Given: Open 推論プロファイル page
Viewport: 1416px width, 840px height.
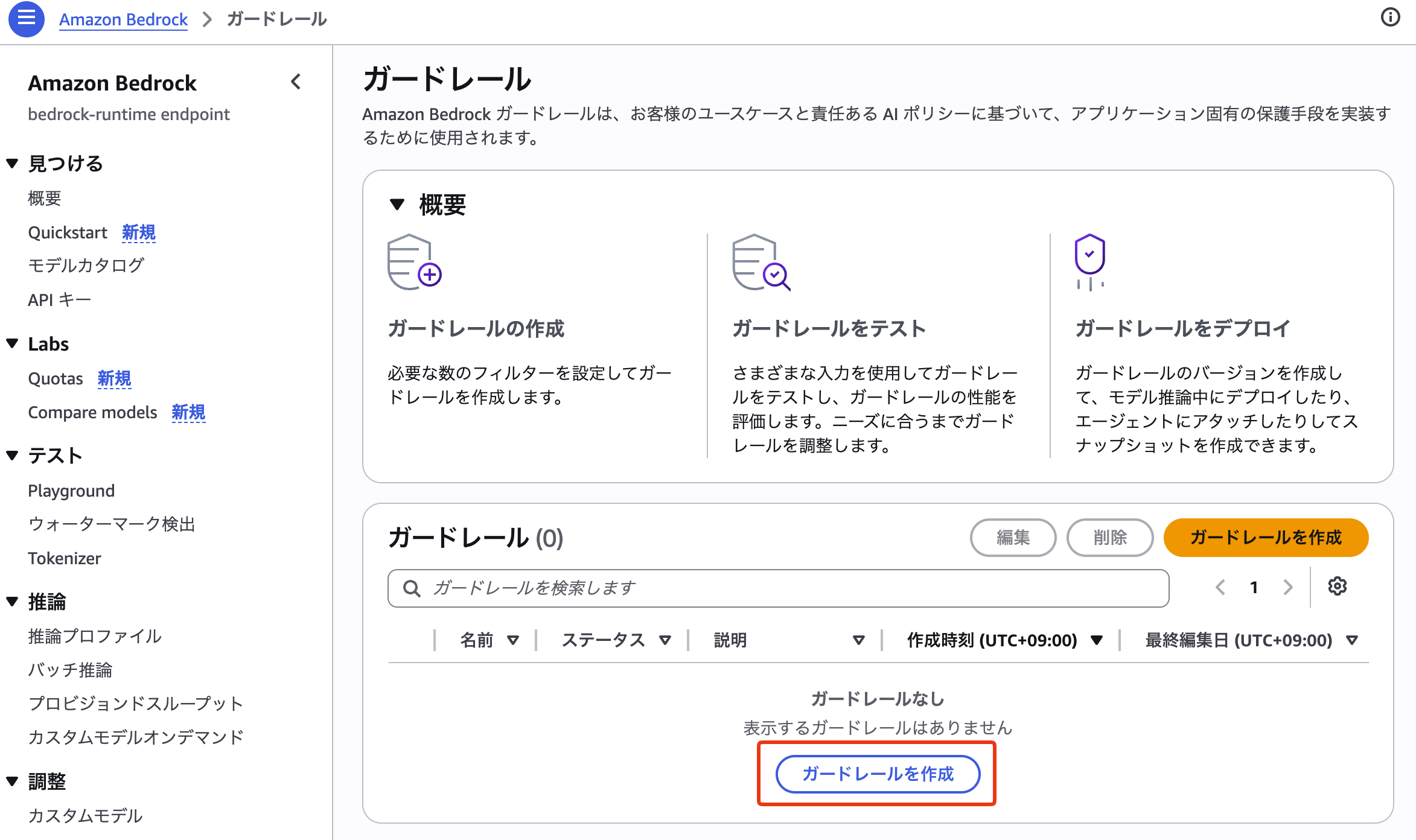Looking at the screenshot, I should tap(95, 636).
